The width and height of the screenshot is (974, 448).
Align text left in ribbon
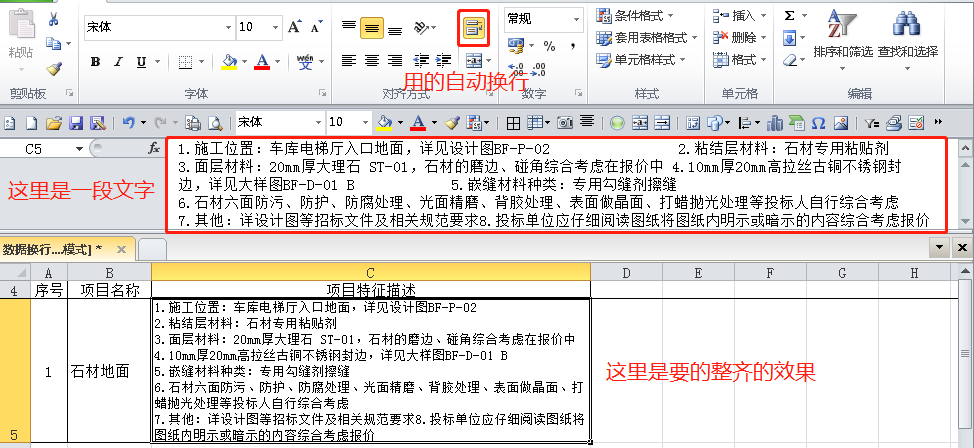[x=349, y=60]
